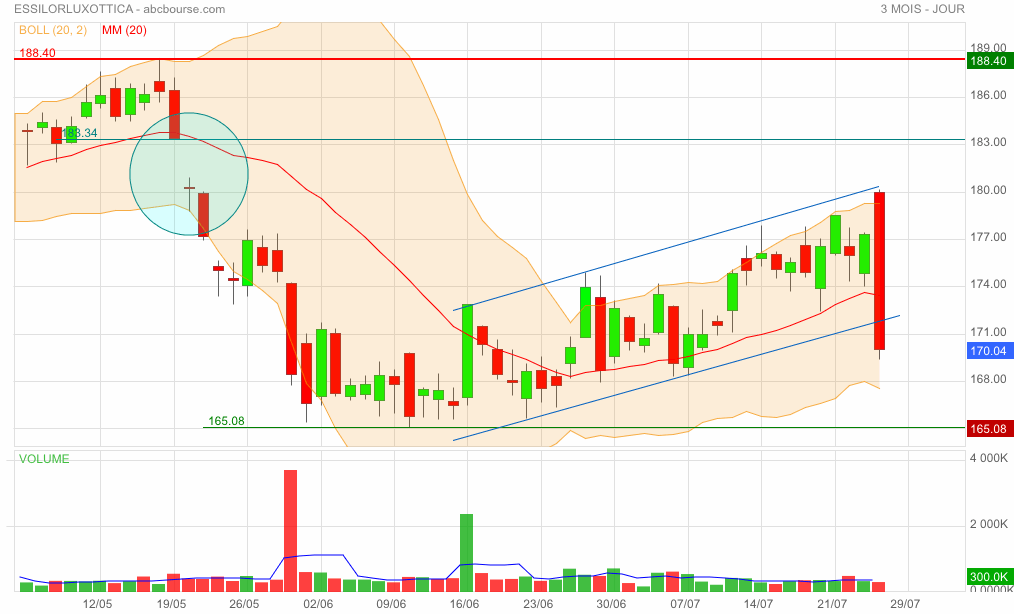Click the 02/06 date label
This screenshot has height=614, width=1014.
tap(318, 604)
